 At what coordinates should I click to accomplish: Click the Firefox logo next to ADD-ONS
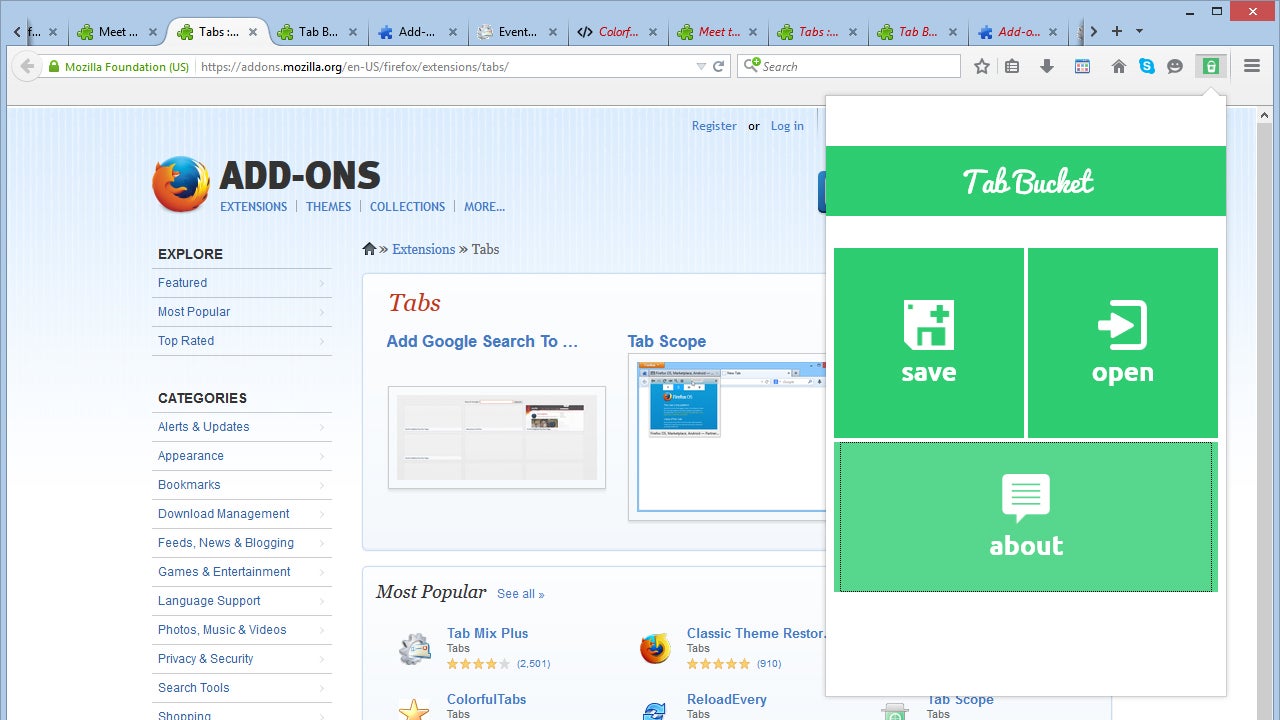[181, 184]
